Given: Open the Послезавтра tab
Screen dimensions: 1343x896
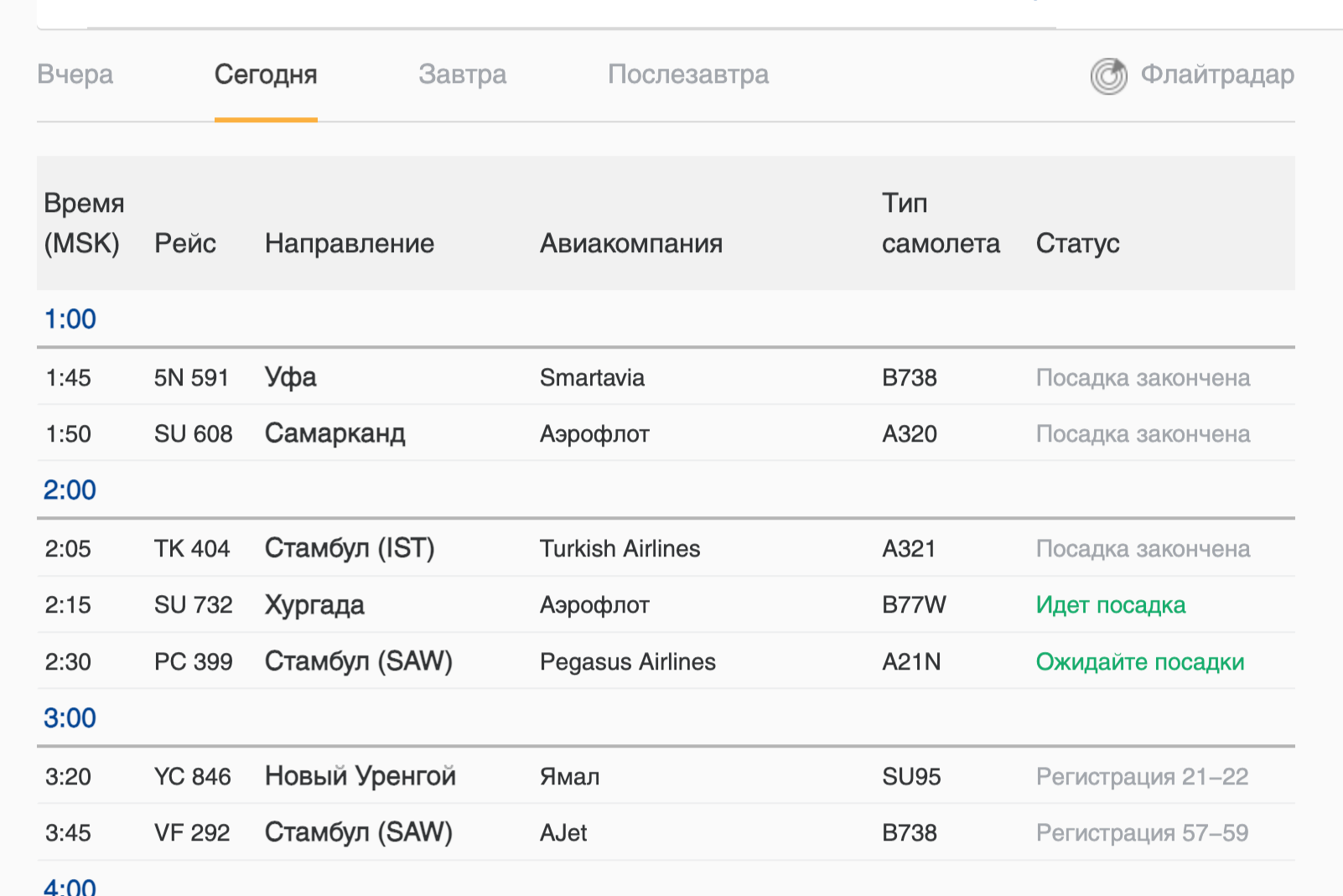Looking at the screenshot, I should click(x=687, y=75).
